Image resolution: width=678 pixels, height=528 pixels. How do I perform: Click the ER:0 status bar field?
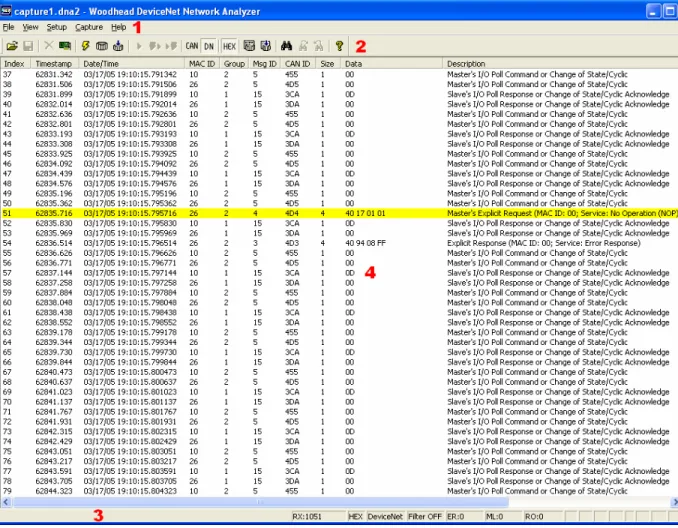tap(464, 516)
